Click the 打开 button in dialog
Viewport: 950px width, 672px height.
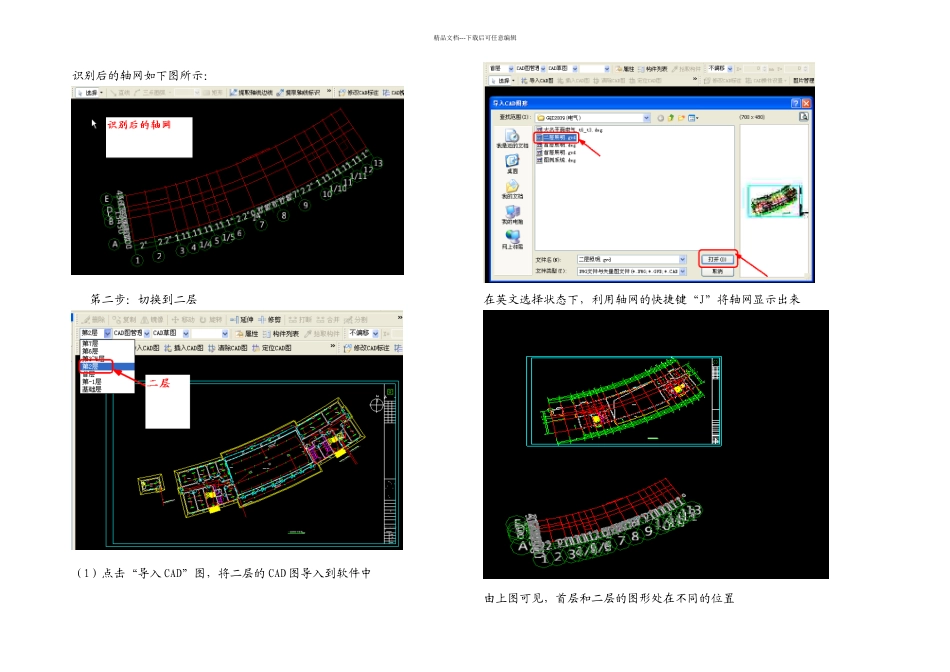pyautogui.click(x=718, y=259)
